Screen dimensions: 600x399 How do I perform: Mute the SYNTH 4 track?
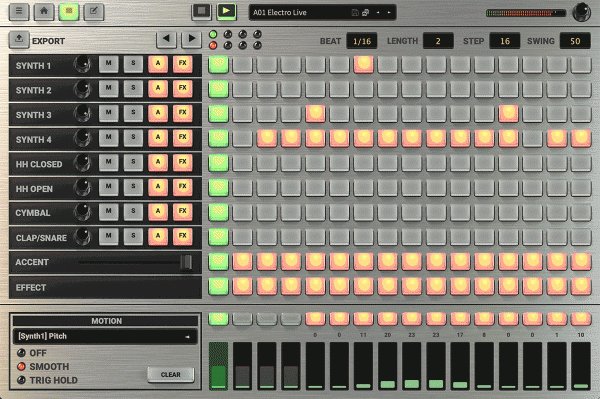pyautogui.click(x=109, y=138)
